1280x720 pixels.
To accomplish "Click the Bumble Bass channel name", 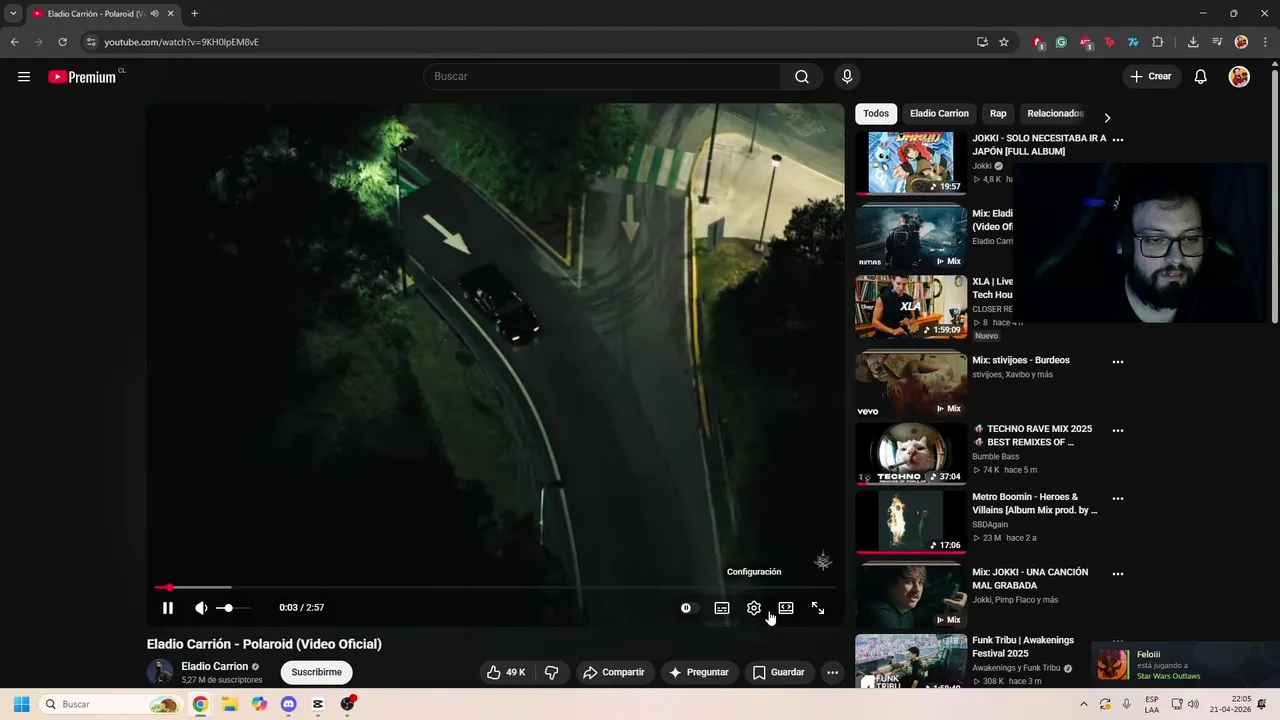I will 996,456.
